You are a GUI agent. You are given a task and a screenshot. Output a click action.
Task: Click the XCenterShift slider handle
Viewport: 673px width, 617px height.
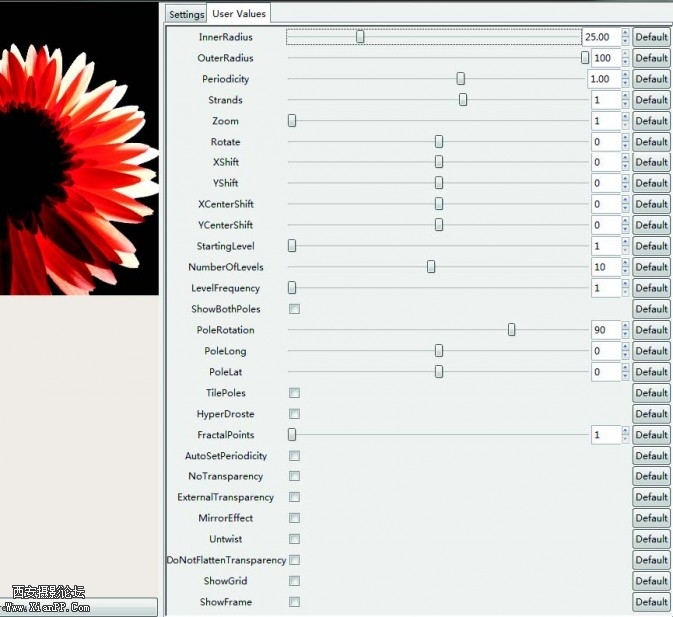pos(439,204)
